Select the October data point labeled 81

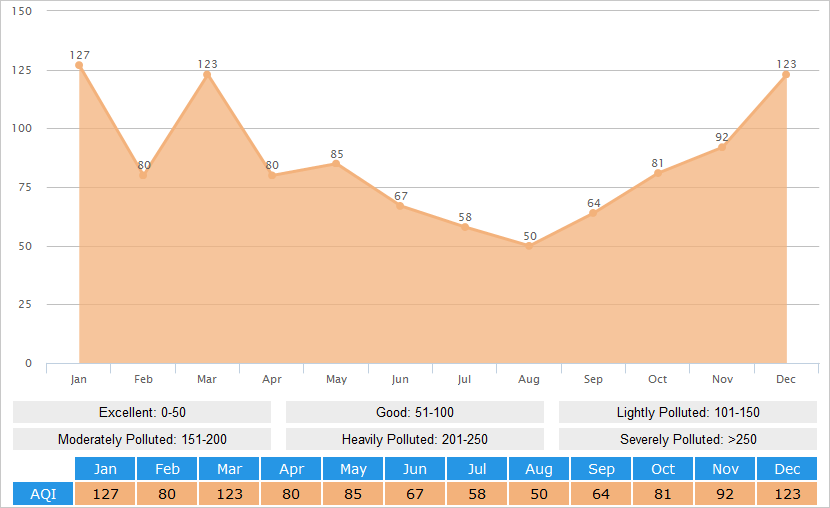(x=657, y=173)
